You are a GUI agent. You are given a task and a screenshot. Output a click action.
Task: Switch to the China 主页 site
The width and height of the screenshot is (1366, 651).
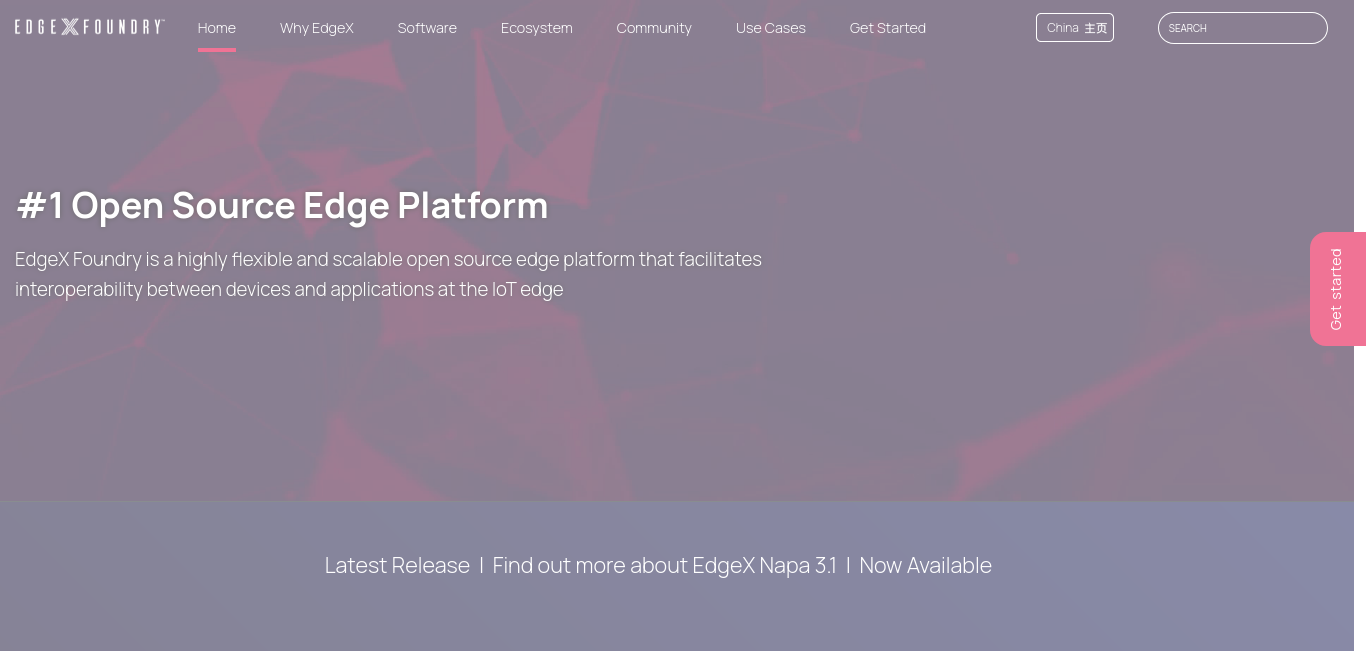click(1075, 28)
